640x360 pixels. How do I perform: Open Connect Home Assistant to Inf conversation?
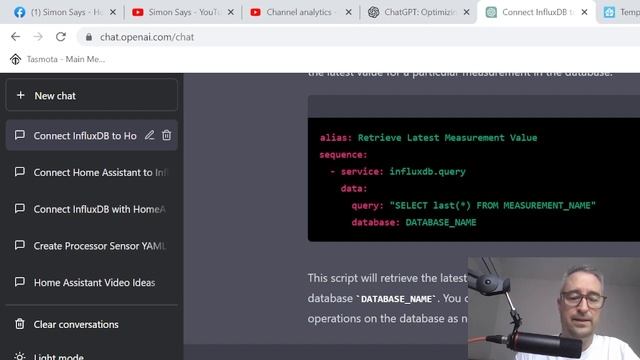coord(91,172)
